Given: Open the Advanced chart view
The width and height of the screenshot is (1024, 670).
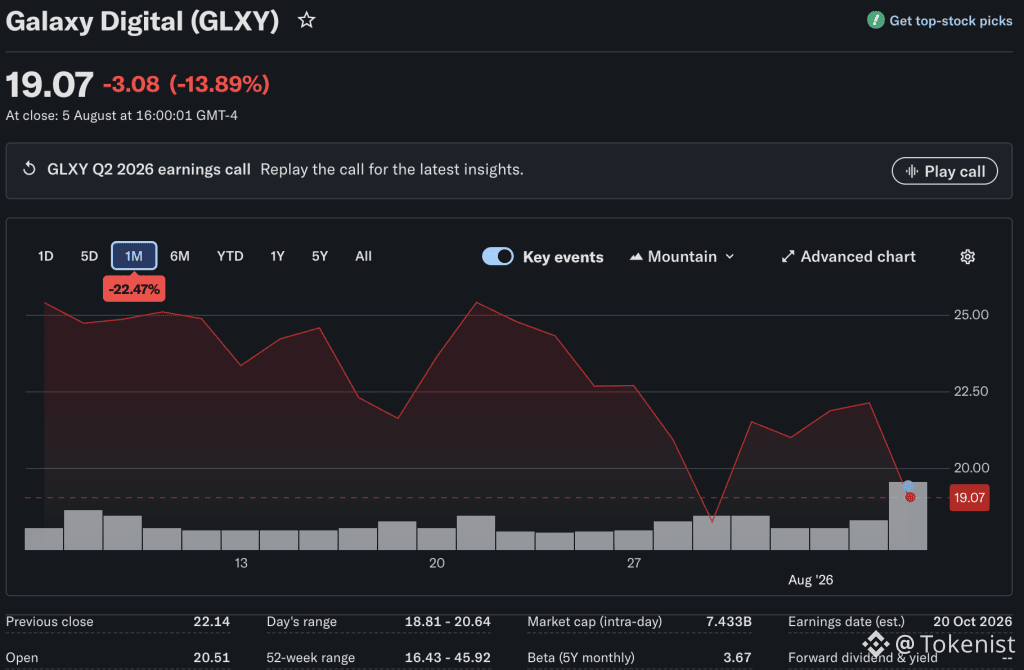Looking at the screenshot, I should 848,257.
